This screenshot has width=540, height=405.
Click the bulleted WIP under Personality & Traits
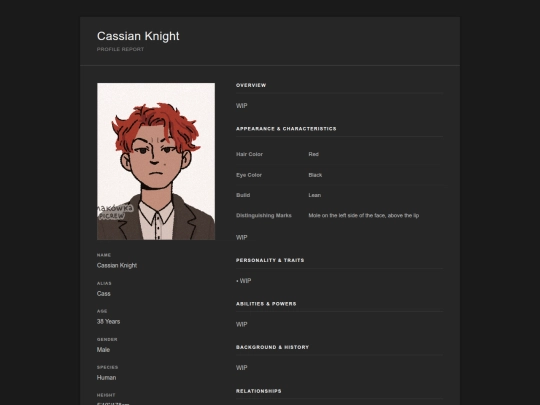click(x=244, y=281)
